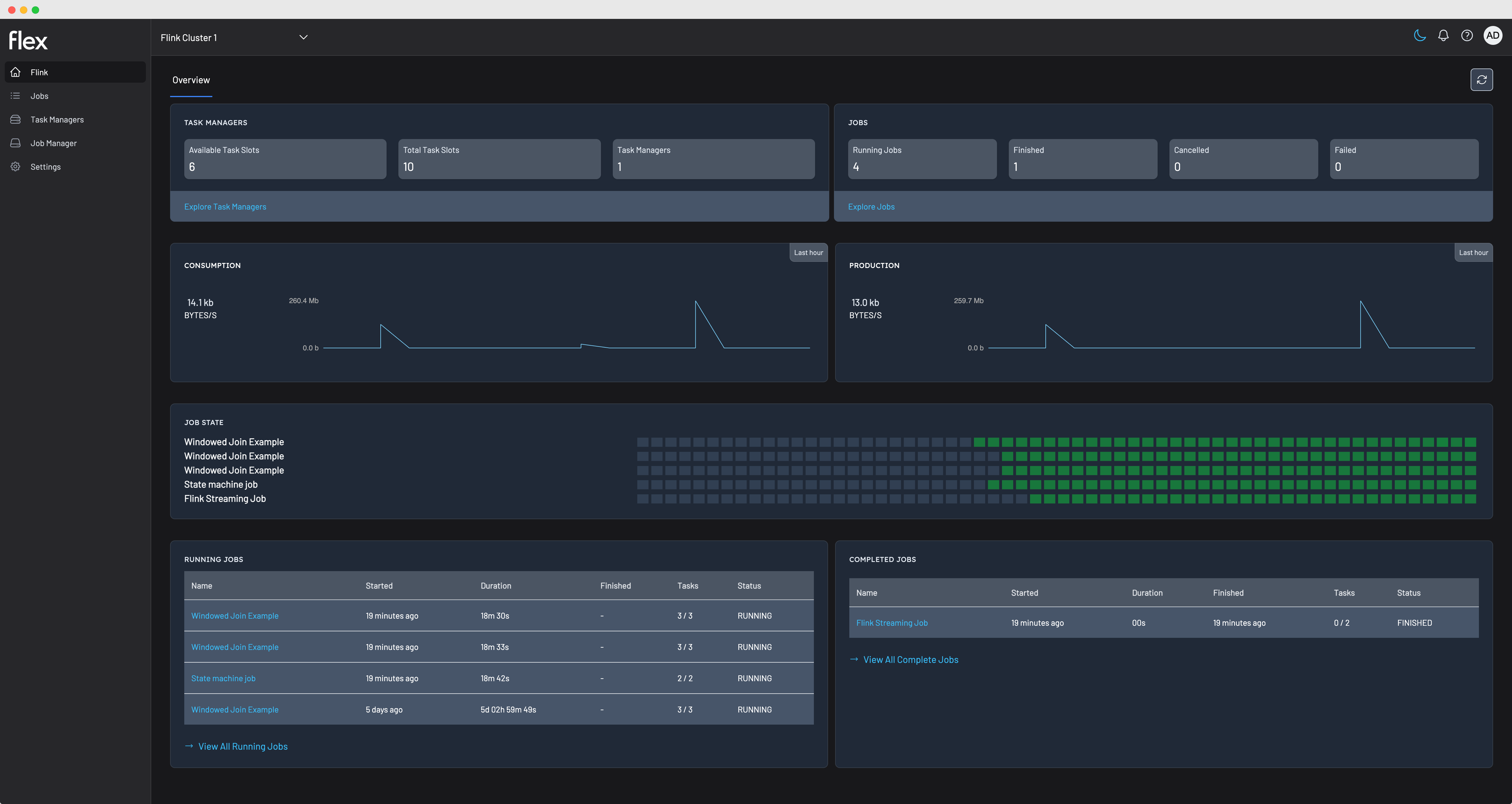Click the Settings gear icon in sidebar
Screen dimensions: 1512x804
coord(16,166)
